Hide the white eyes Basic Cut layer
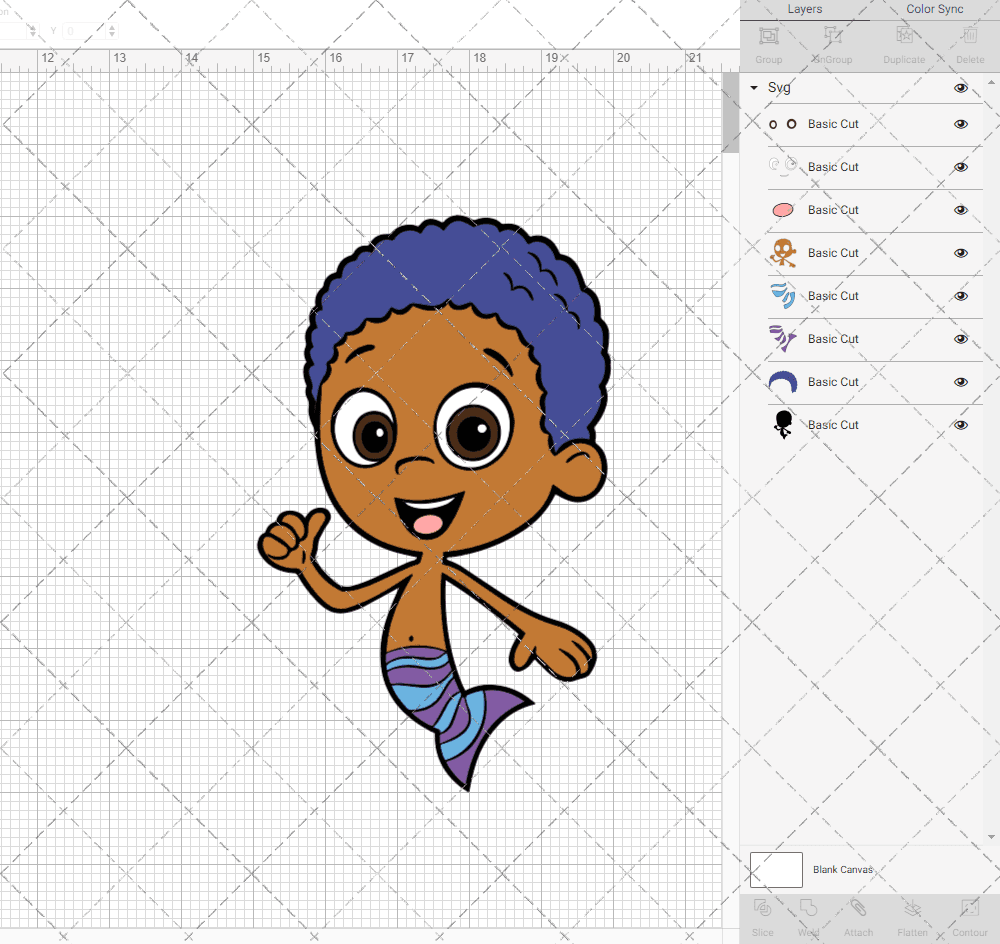The width and height of the screenshot is (1000, 944). 960,167
